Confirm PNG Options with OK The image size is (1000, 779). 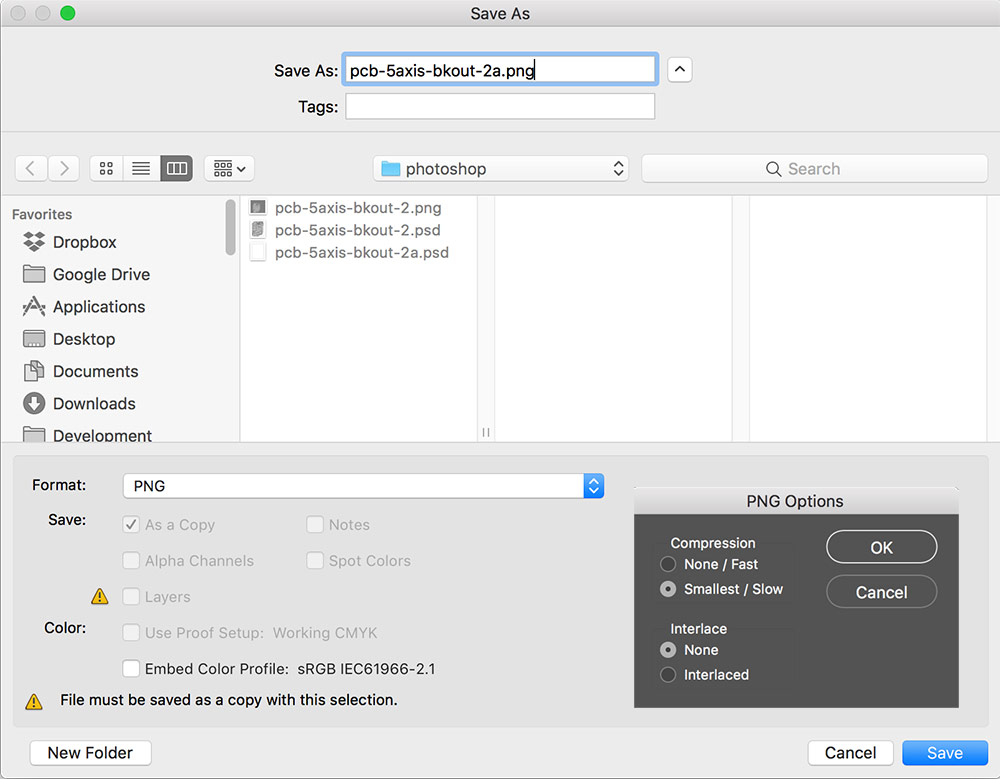(x=881, y=547)
